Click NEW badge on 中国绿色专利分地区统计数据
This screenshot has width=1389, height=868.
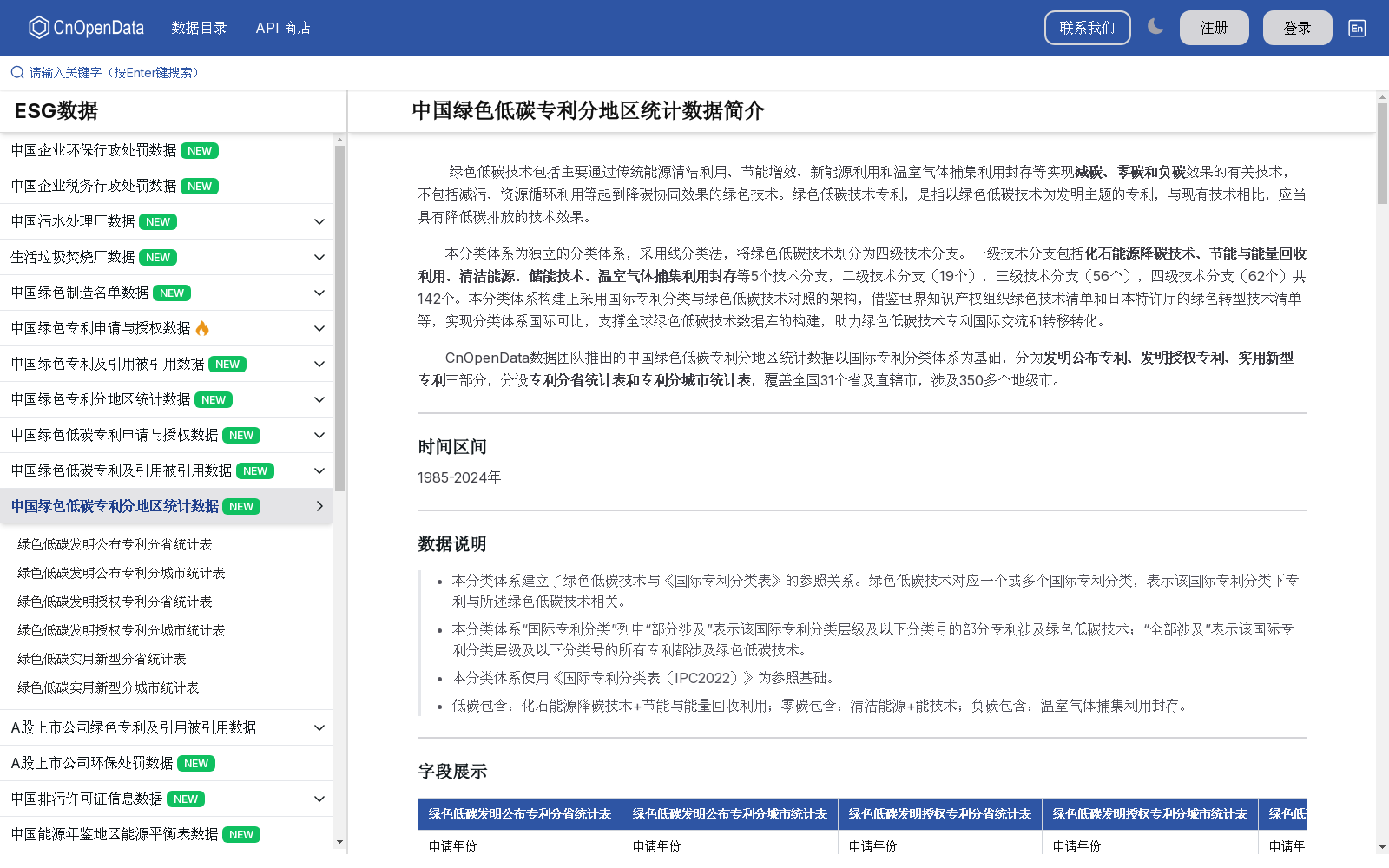pyautogui.click(x=214, y=400)
